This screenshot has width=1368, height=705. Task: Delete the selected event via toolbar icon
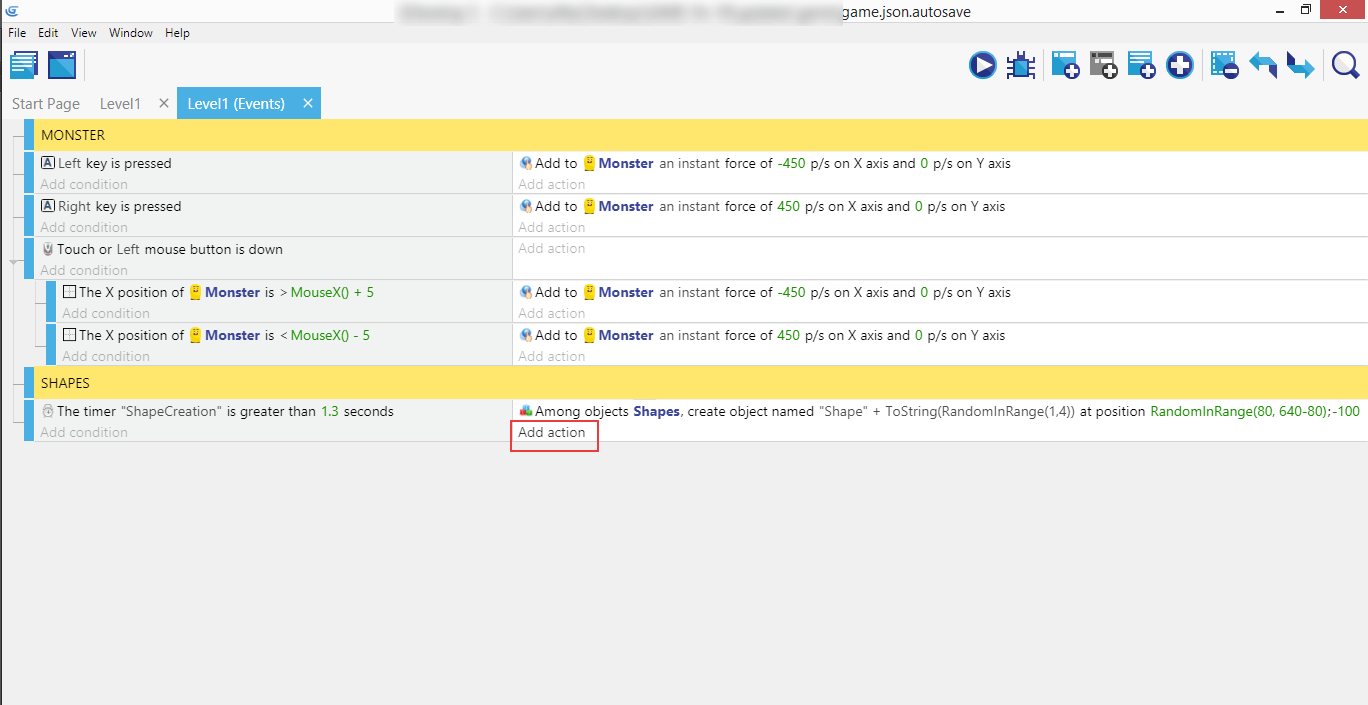point(1224,66)
